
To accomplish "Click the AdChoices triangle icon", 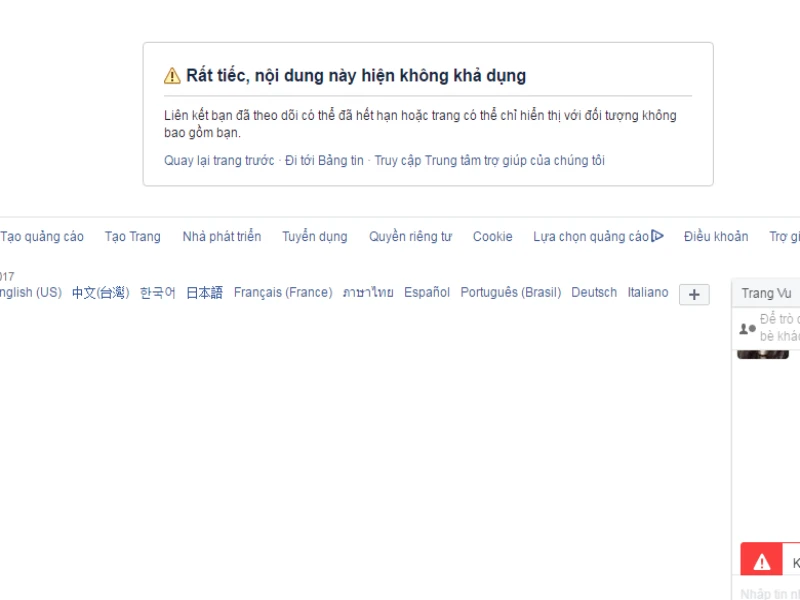I will [658, 236].
